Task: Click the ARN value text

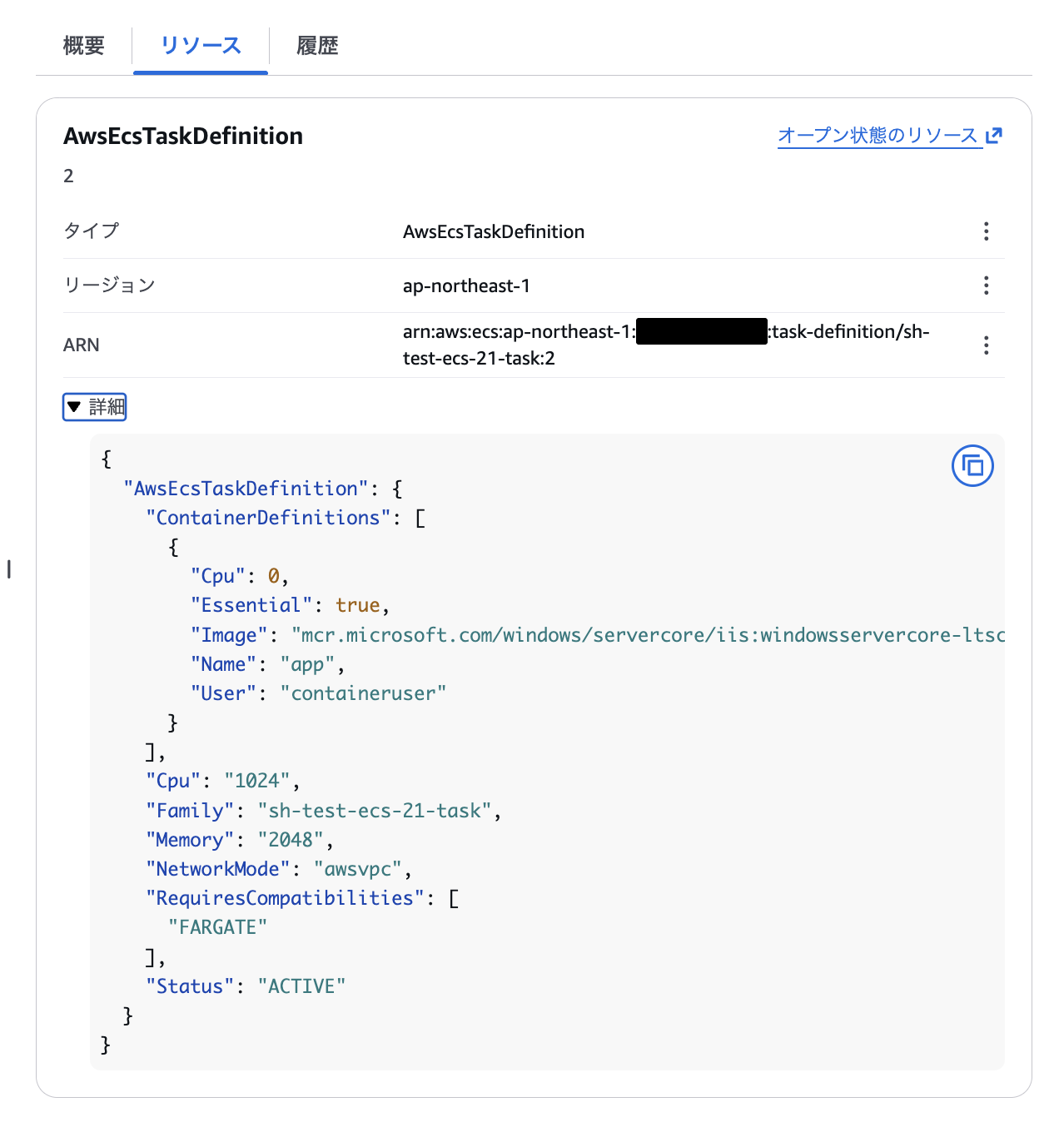Action: tap(666, 345)
